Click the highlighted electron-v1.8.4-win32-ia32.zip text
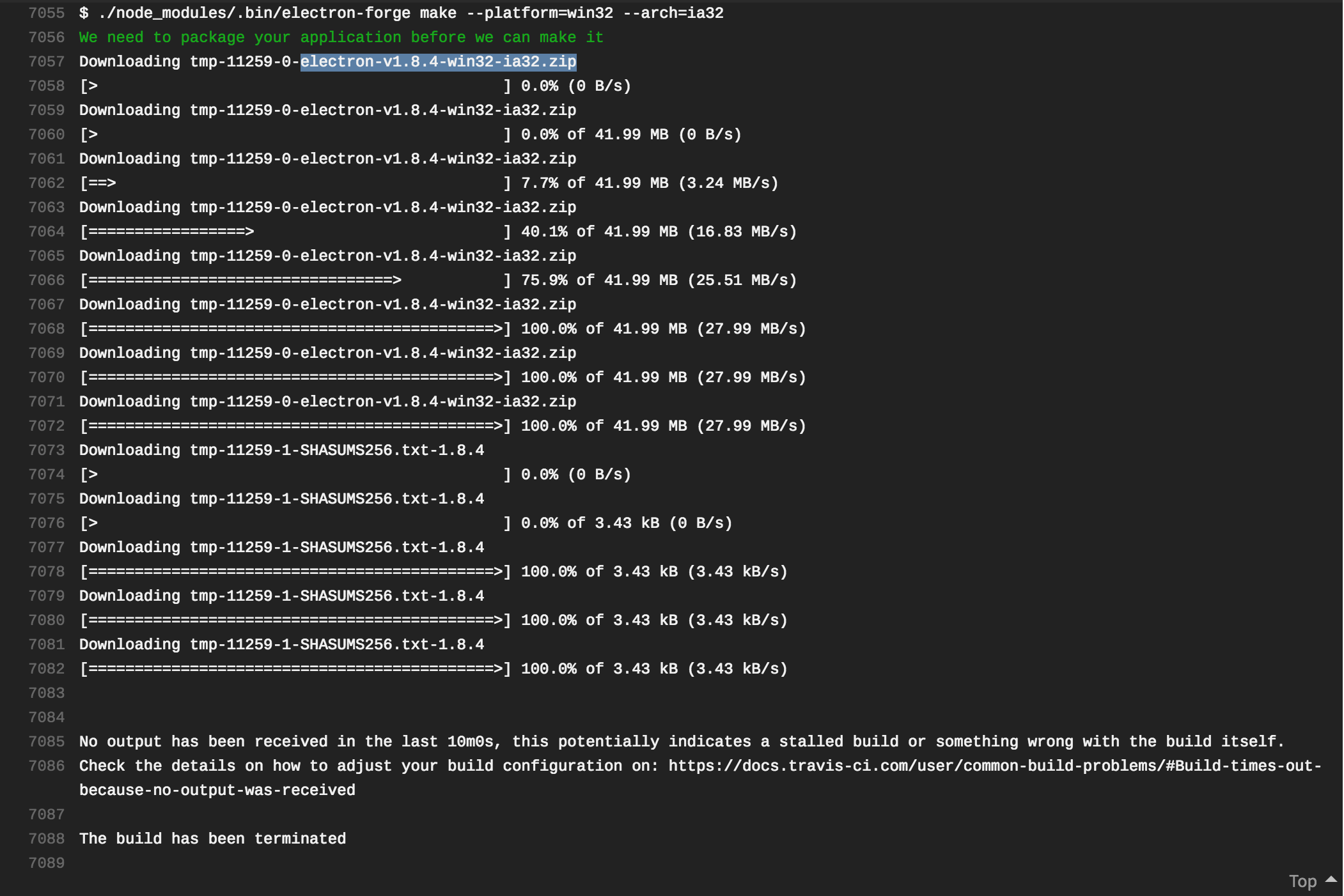The height and width of the screenshot is (896, 1344). click(438, 61)
